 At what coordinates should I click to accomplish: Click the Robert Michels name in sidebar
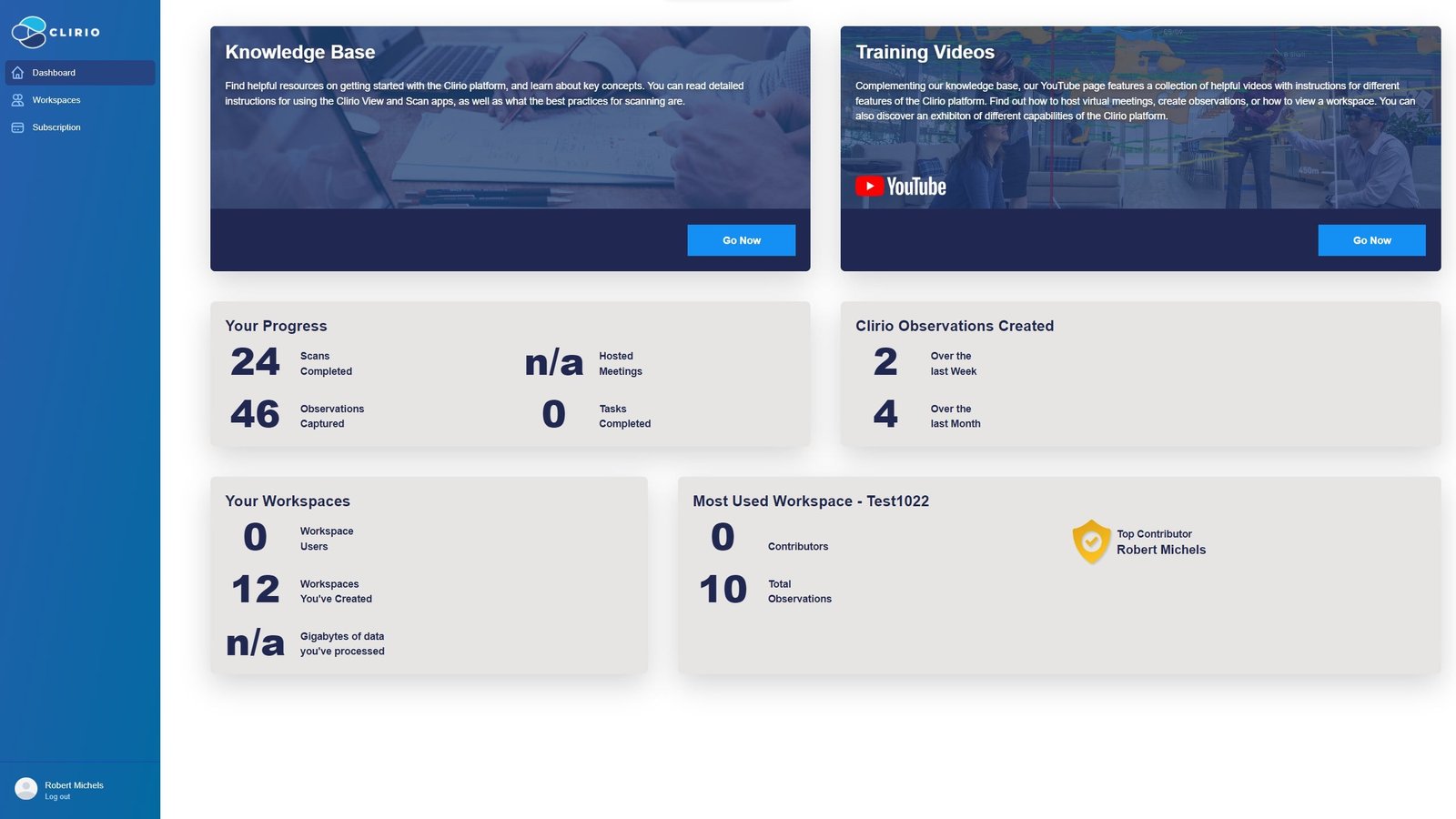[x=74, y=785]
